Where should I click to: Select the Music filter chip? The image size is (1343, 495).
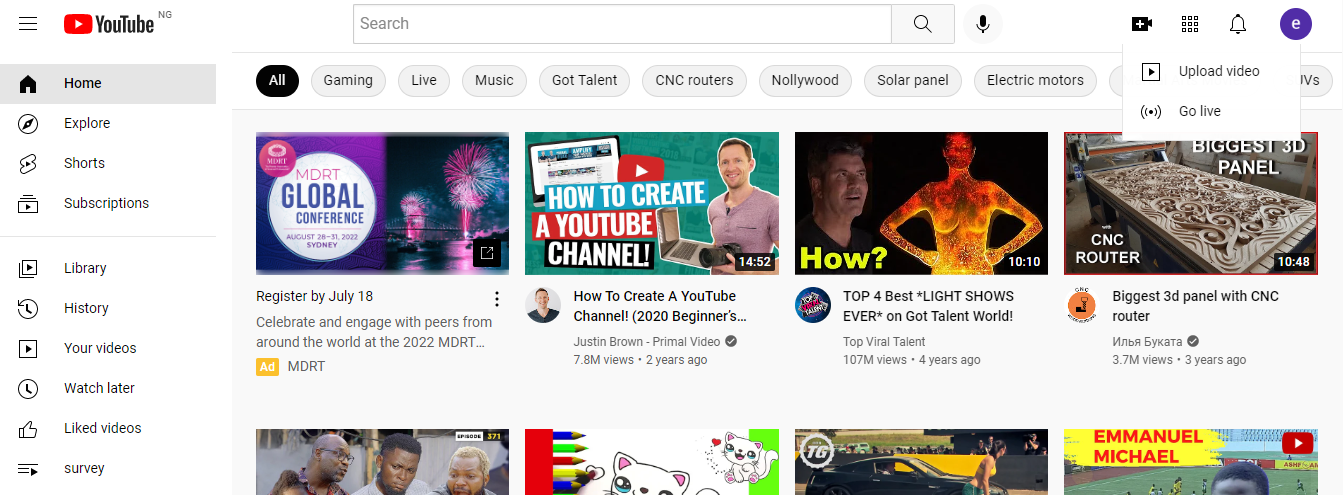[494, 80]
